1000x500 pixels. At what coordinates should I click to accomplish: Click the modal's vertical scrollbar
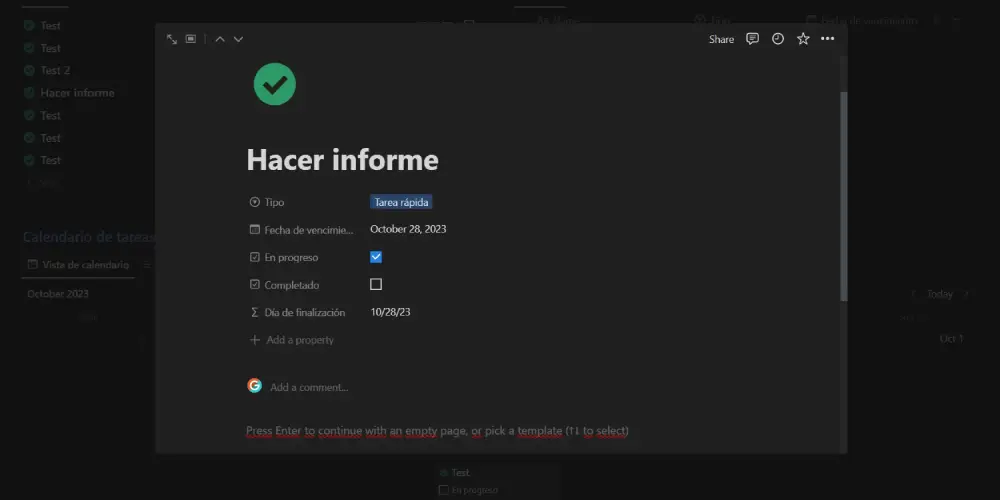point(843,195)
